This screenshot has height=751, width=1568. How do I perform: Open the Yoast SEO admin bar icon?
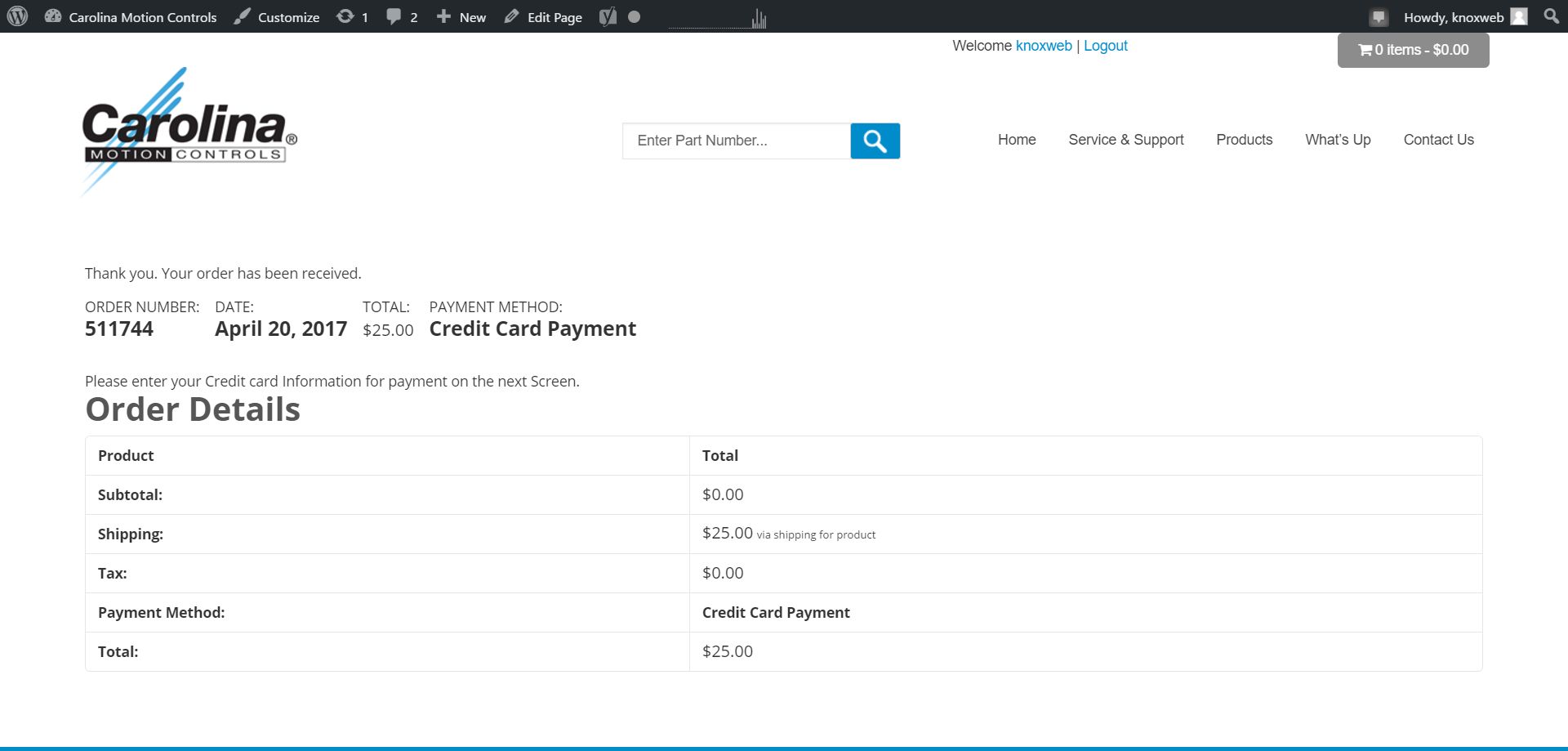point(608,16)
